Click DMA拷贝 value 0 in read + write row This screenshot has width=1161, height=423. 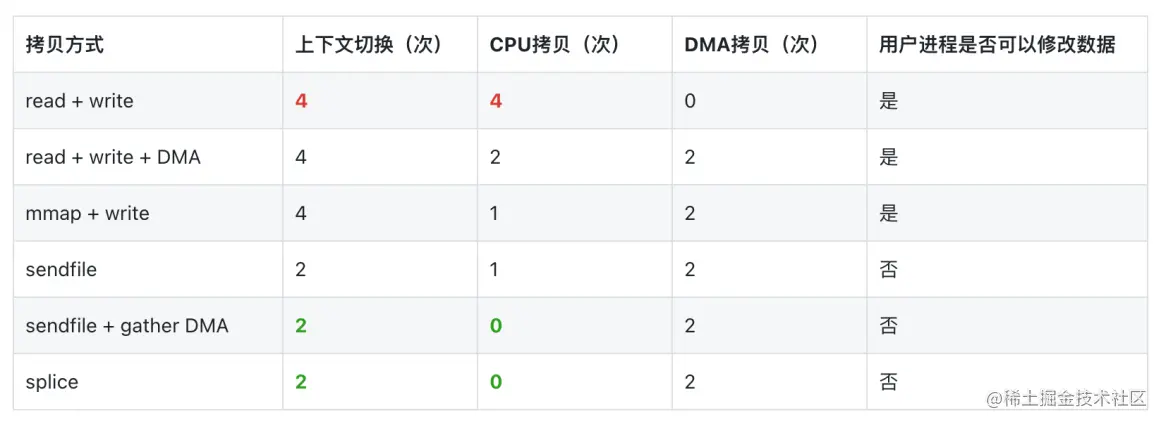click(x=690, y=101)
